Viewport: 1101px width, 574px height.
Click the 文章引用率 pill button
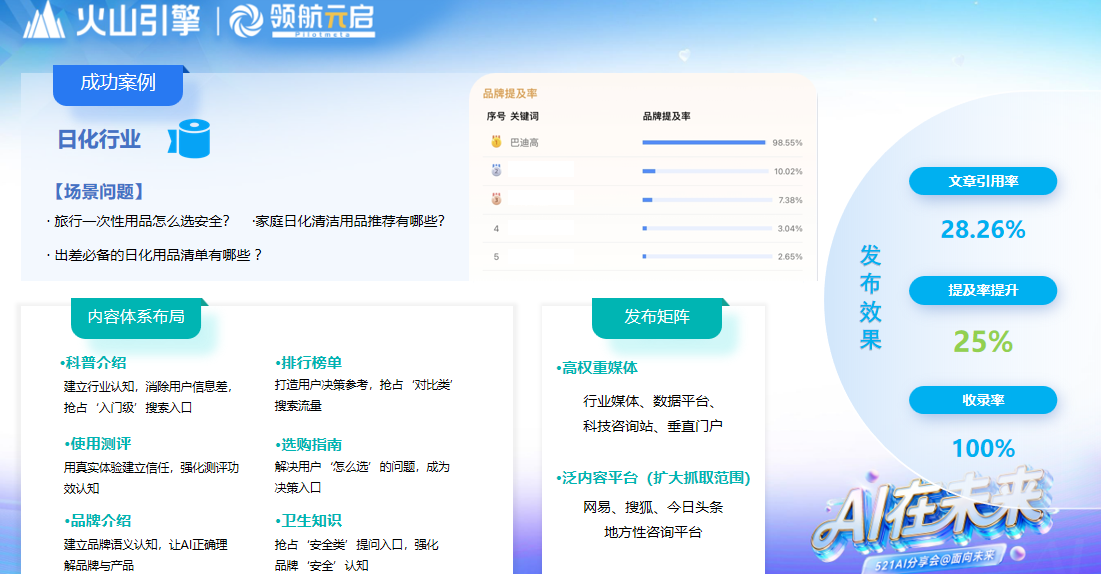coord(982,181)
